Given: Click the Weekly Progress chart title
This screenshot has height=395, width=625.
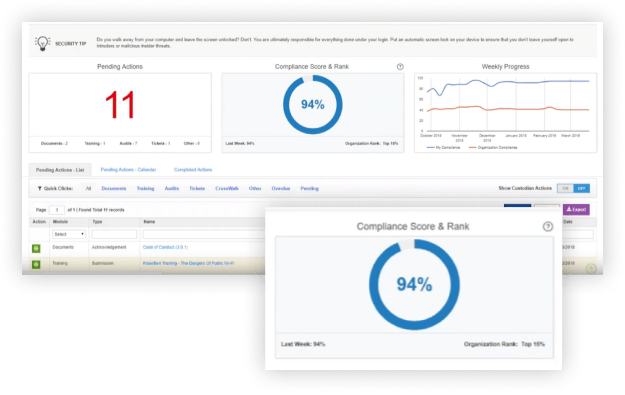Looking at the screenshot, I should (x=505, y=67).
